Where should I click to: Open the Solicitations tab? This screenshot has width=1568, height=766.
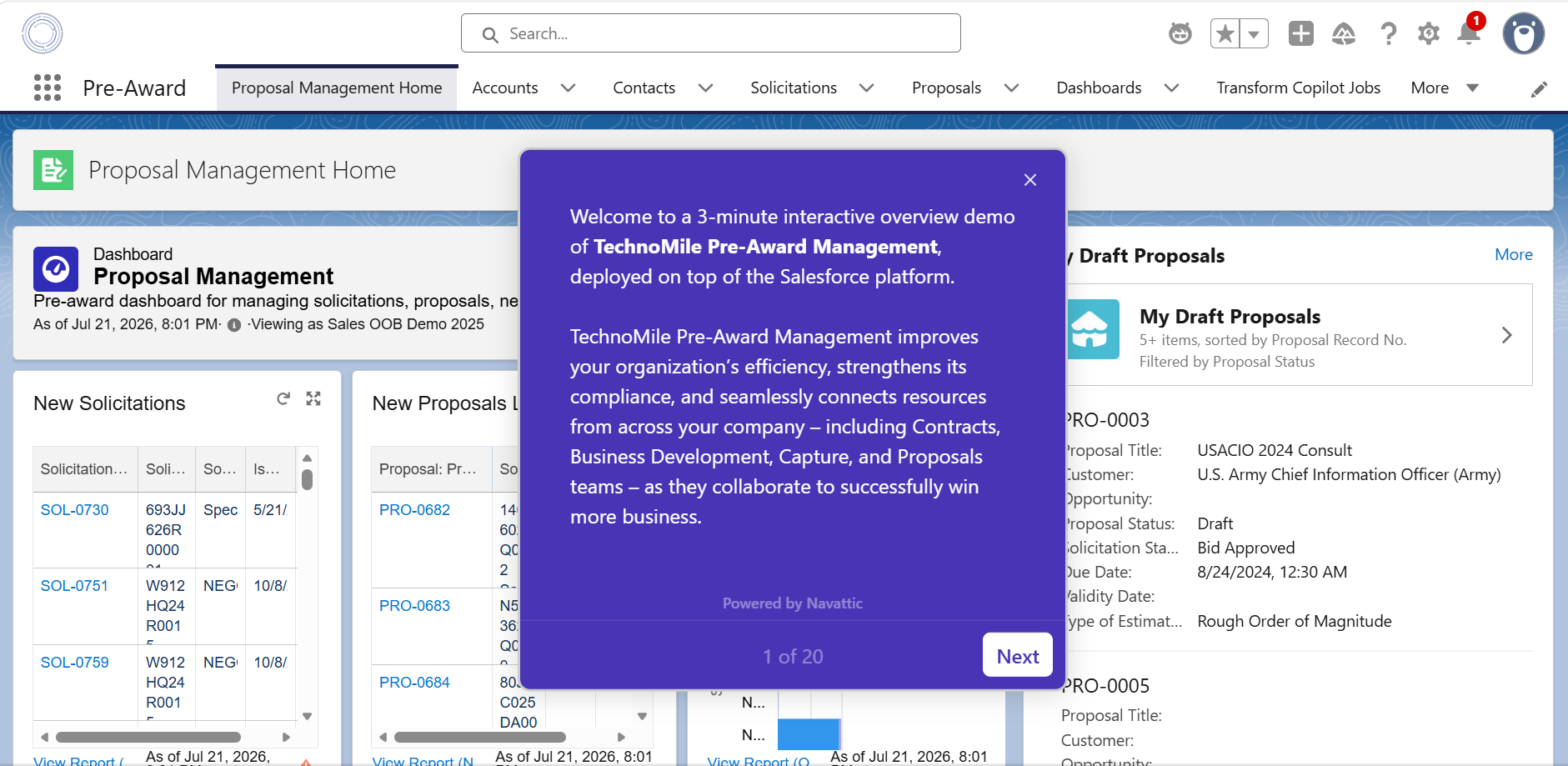click(x=794, y=88)
